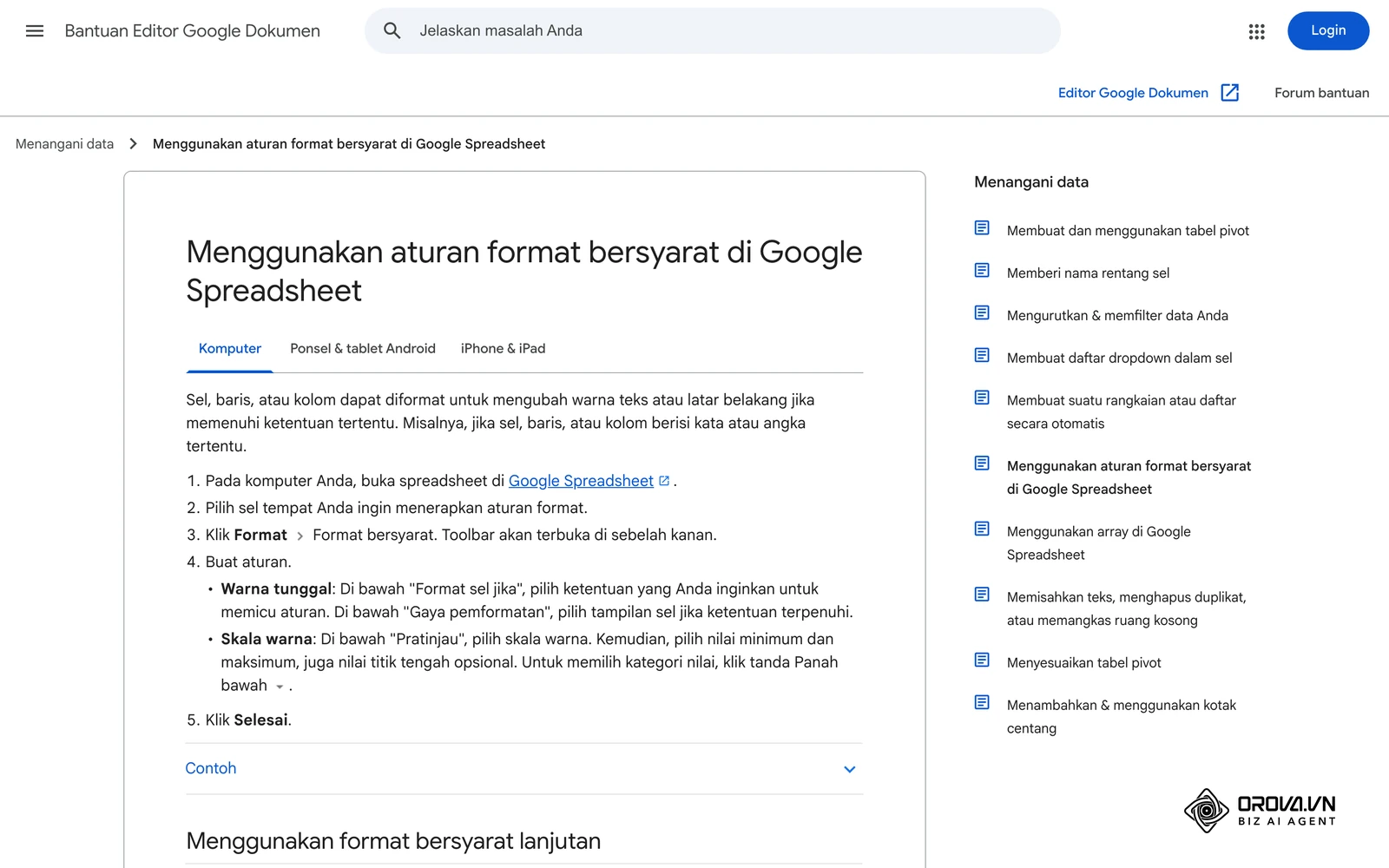Switch to Ponsel & tablet Android tab
The height and width of the screenshot is (868, 1389).
[x=363, y=349]
